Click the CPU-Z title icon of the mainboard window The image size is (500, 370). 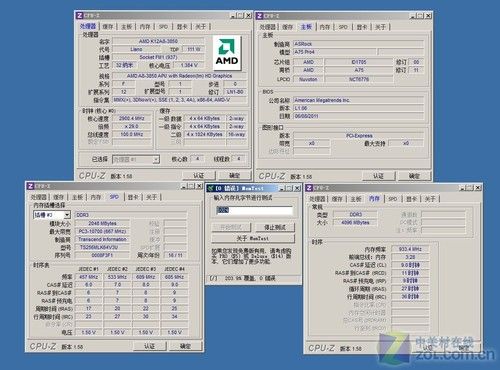[259, 16]
